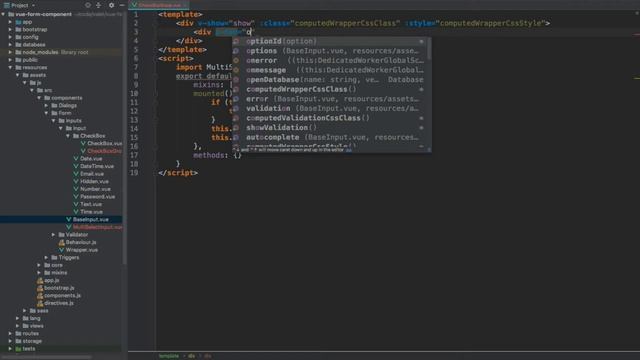Viewport: 640px width, 360px height.
Task: Expand the app folder
Action: (11, 22)
